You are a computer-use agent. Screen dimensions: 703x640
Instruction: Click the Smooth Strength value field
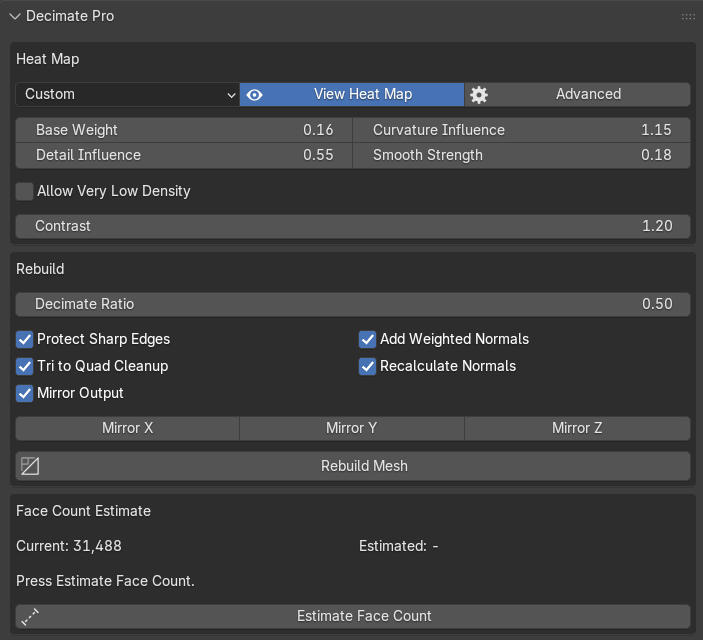click(521, 155)
